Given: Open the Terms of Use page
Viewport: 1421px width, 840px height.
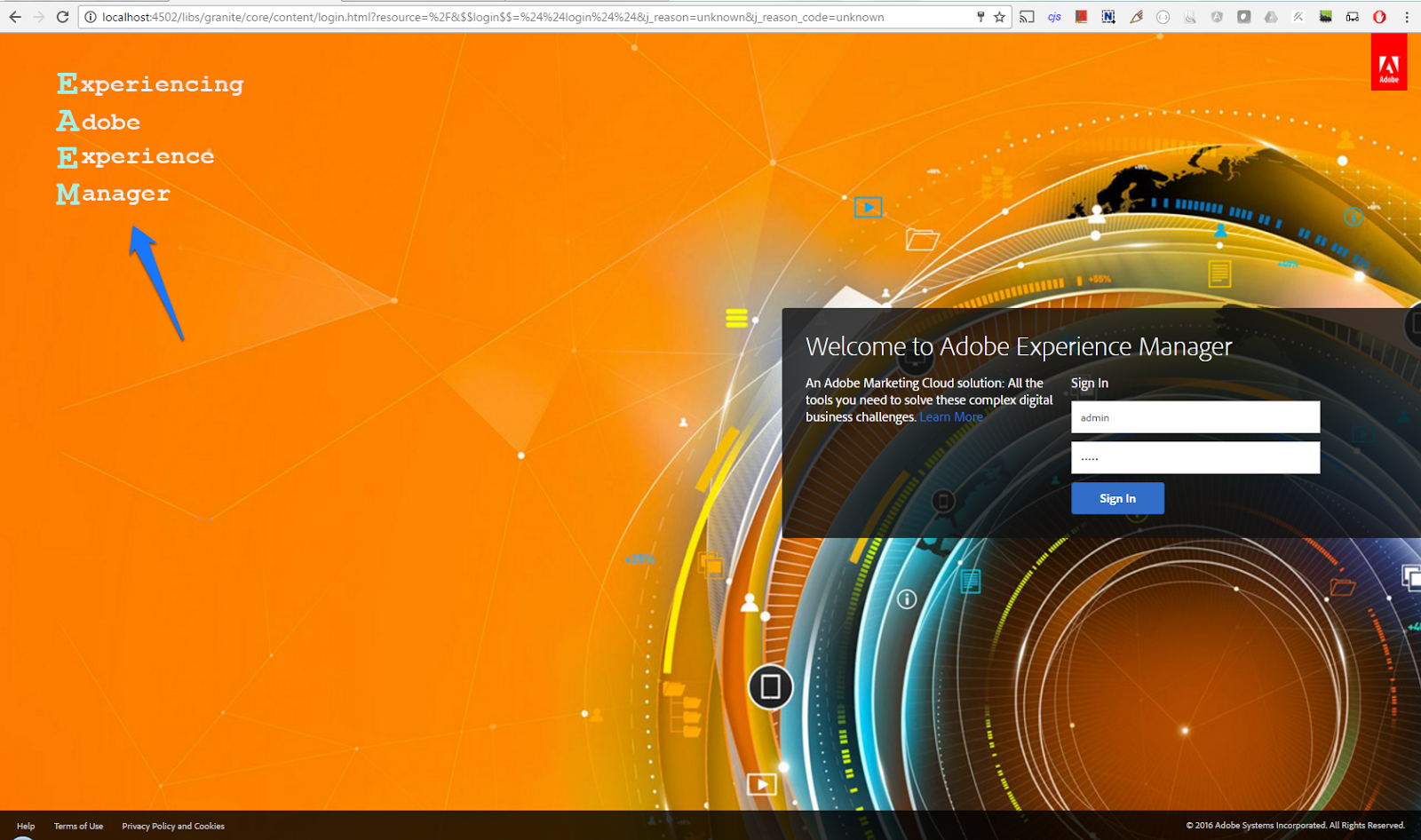Looking at the screenshot, I should [x=78, y=826].
